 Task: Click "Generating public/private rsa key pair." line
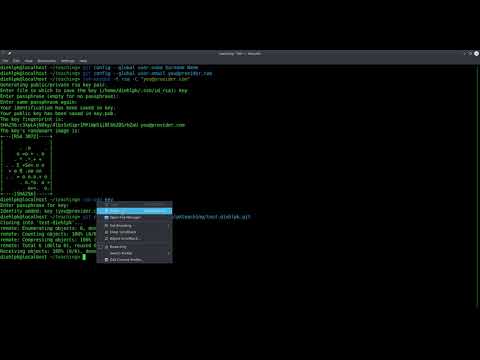tap(53, 85)
